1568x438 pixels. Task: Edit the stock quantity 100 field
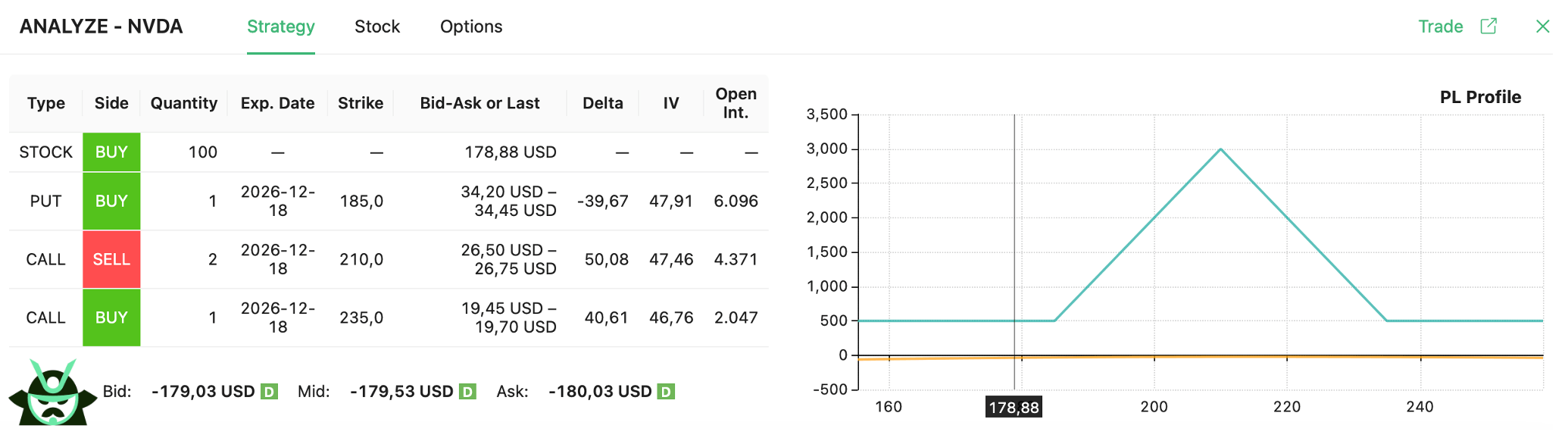(x=202, y=152)
